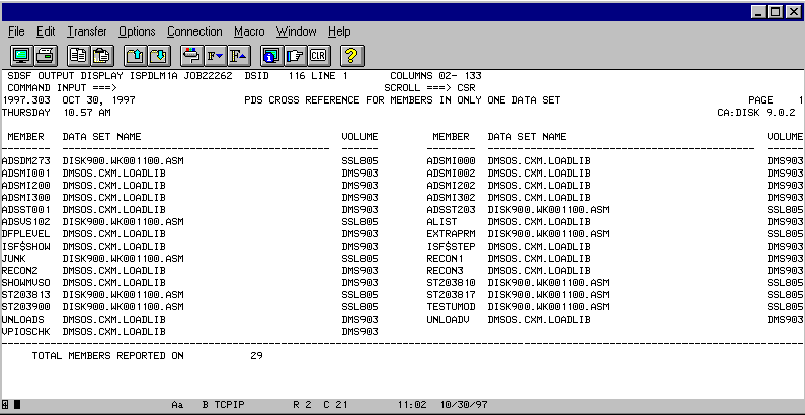Open the File menu
Viewport: 805px width, 415px height.
(x=16, y=32)
